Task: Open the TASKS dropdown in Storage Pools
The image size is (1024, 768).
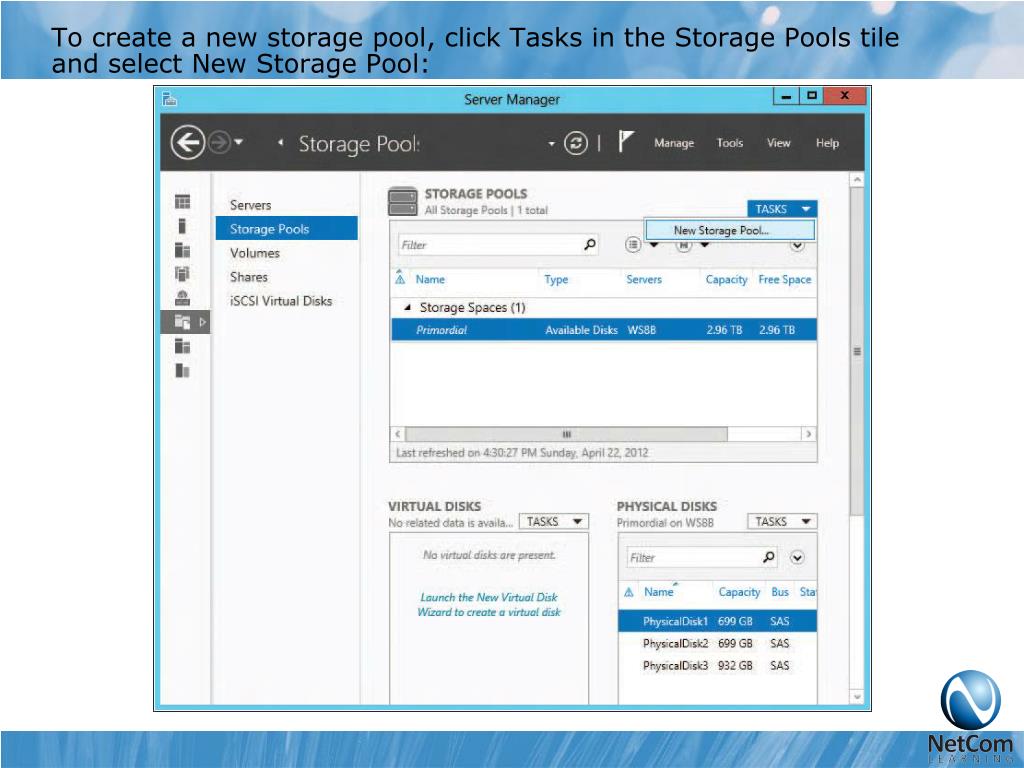Action: pos(782,209)
